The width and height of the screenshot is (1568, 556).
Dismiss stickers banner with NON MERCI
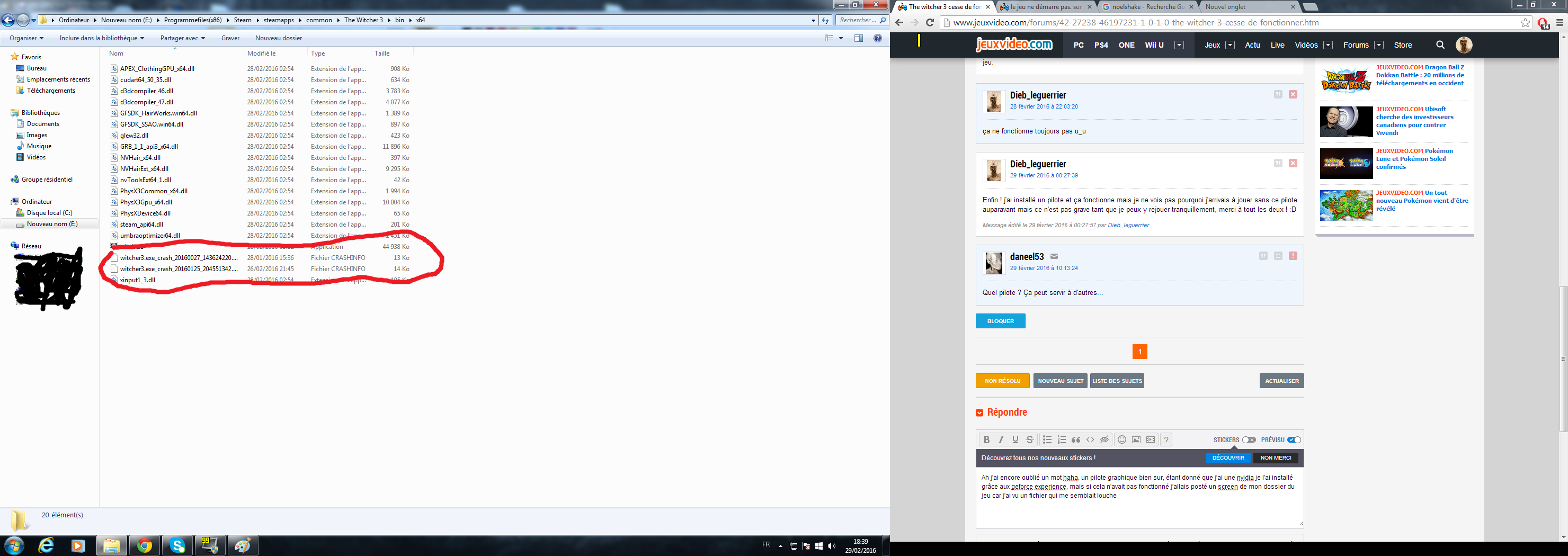[1275, 458]
